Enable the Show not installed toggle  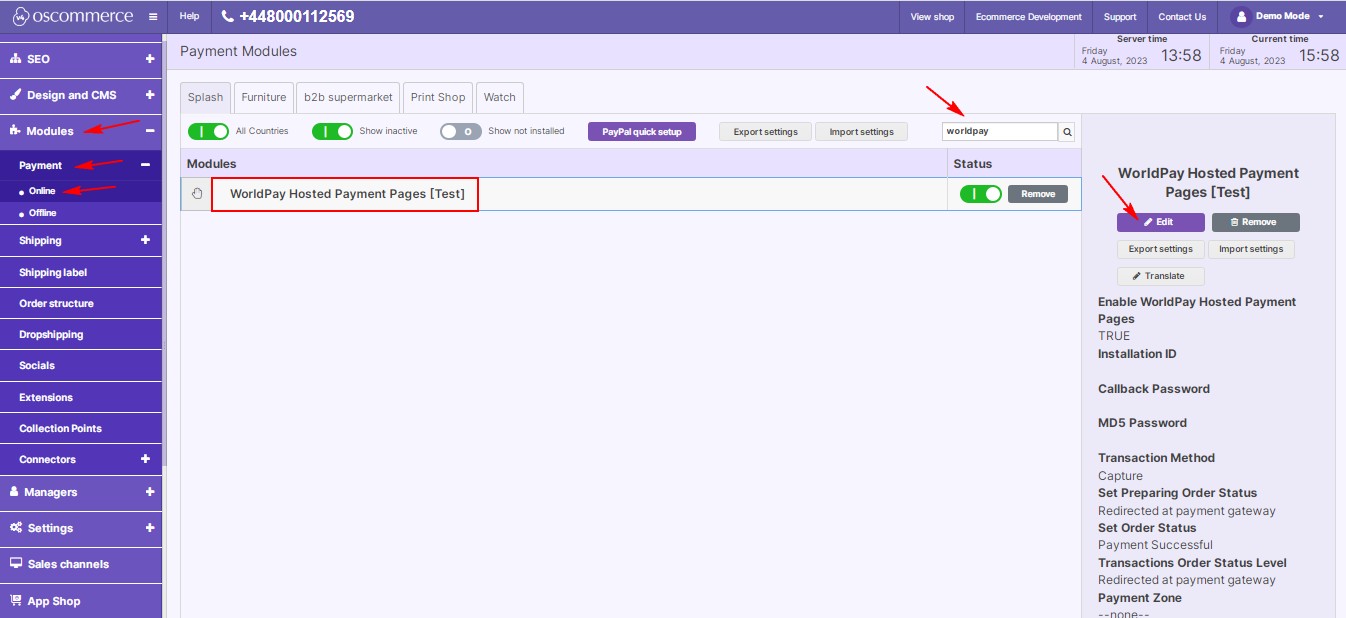coord(460,131)
